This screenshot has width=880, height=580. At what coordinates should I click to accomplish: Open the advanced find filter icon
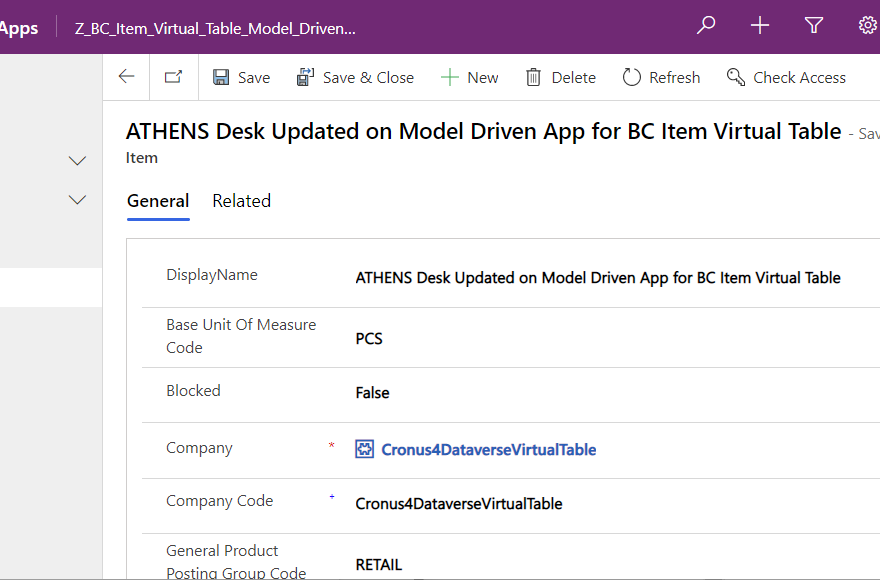[814, 25]
